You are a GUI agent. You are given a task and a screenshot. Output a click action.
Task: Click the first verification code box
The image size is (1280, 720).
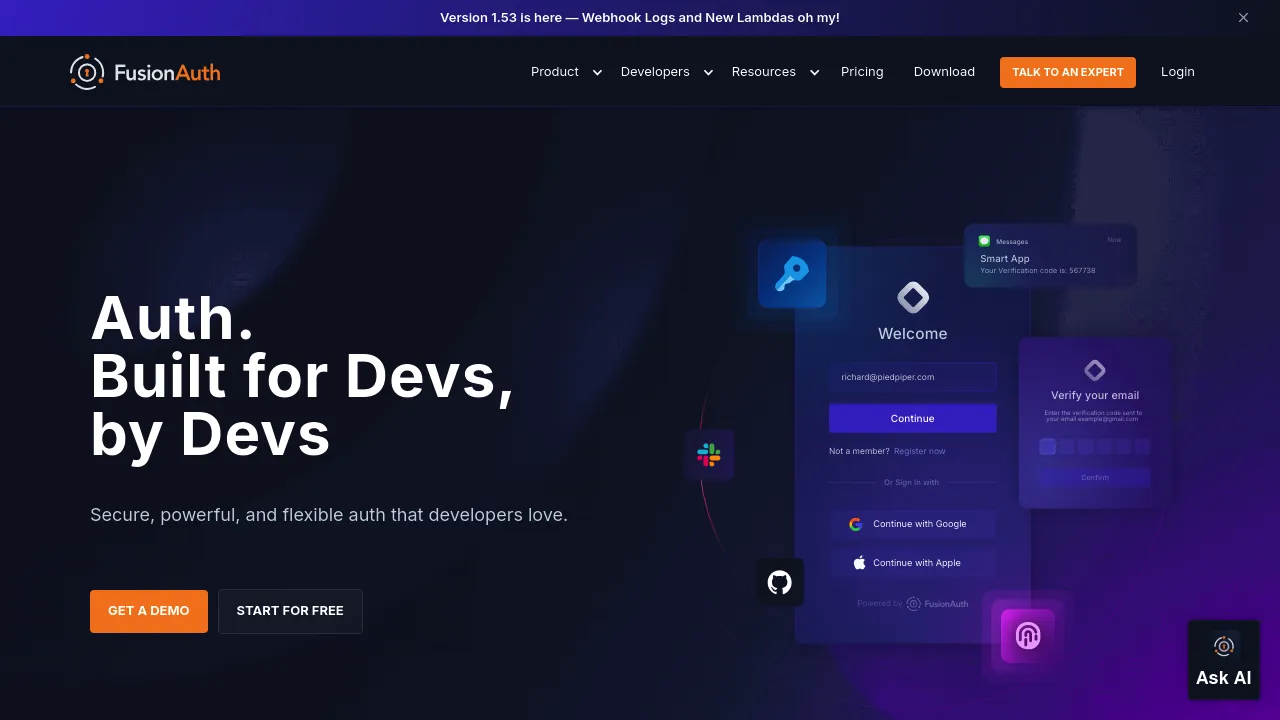[x=1048, y=446]
